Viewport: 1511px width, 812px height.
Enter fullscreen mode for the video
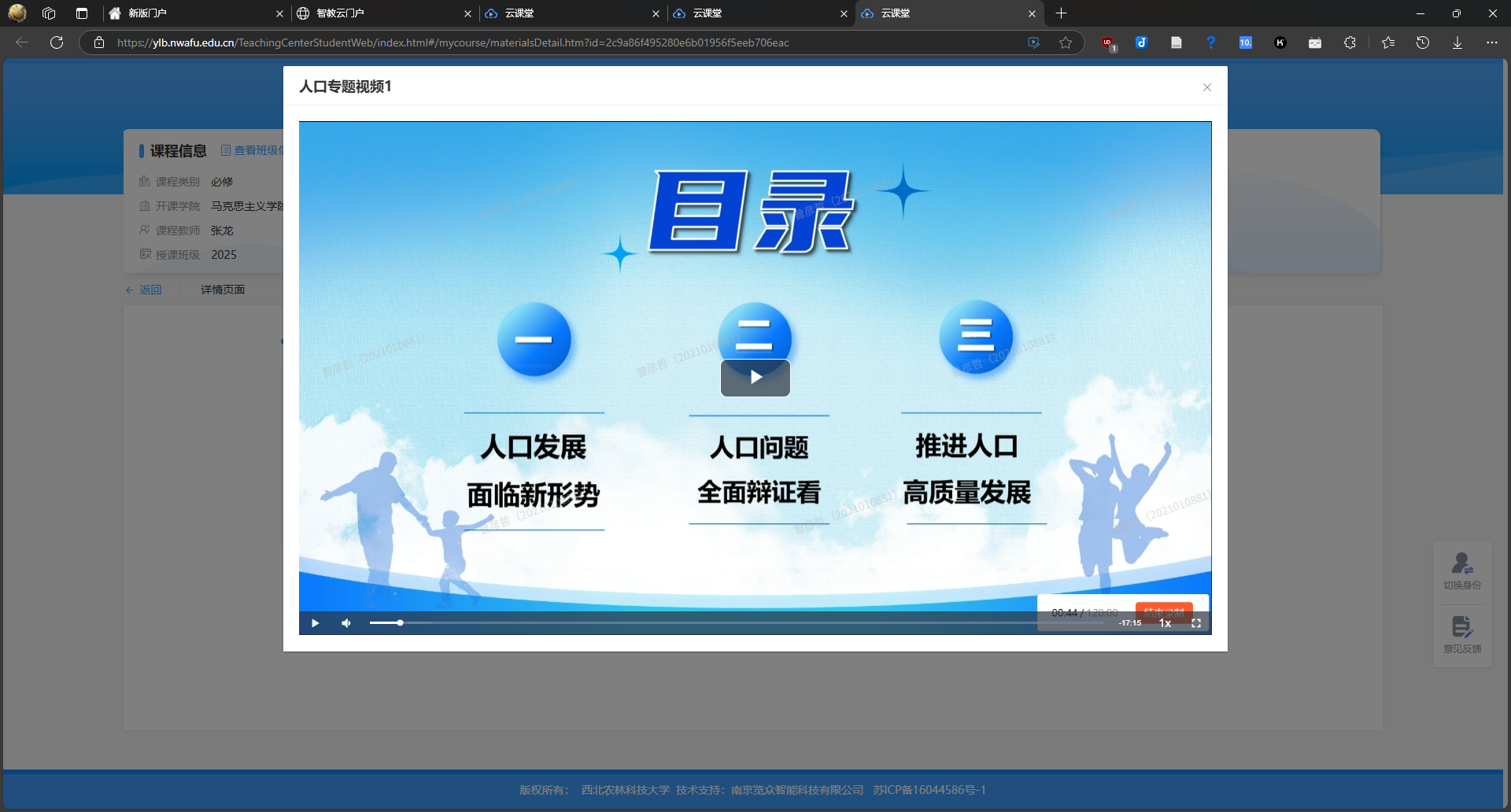point(1196,623)
